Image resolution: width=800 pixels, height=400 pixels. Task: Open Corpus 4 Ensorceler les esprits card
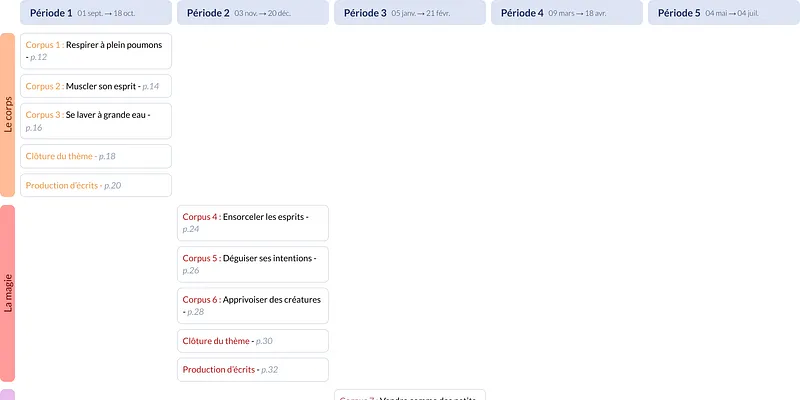point(253,223)
